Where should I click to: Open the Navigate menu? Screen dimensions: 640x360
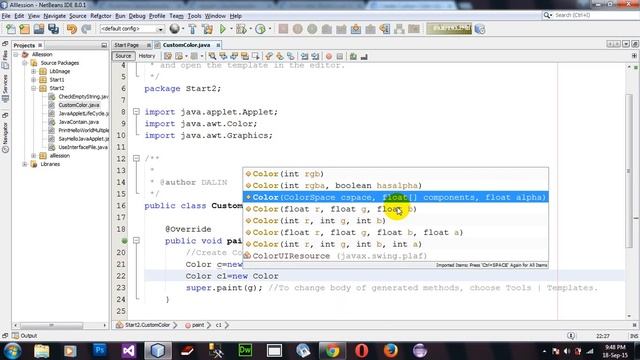coord(54,16)
